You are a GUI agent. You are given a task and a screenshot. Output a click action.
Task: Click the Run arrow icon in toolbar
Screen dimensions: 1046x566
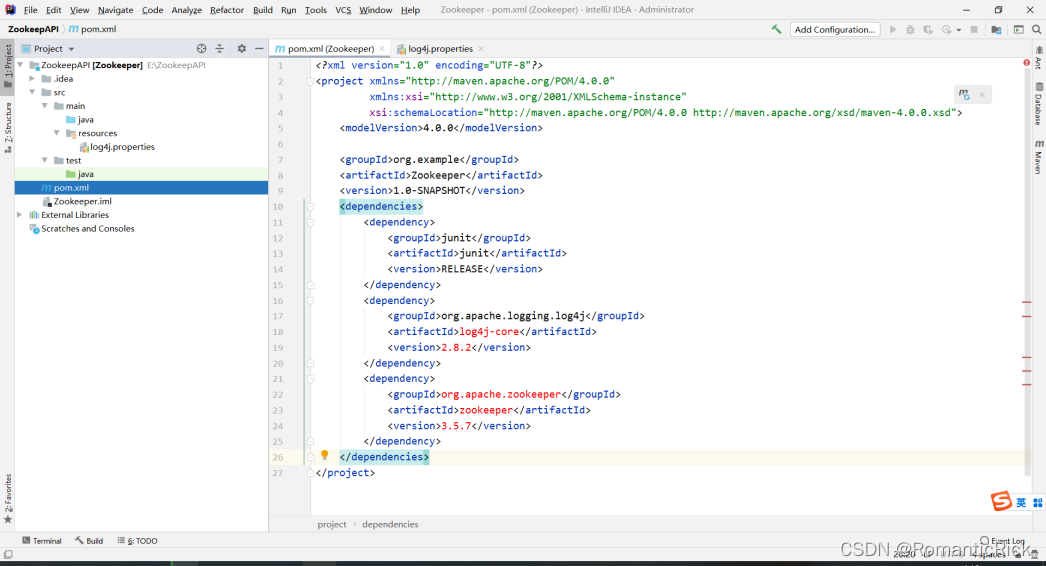[893, 29]
